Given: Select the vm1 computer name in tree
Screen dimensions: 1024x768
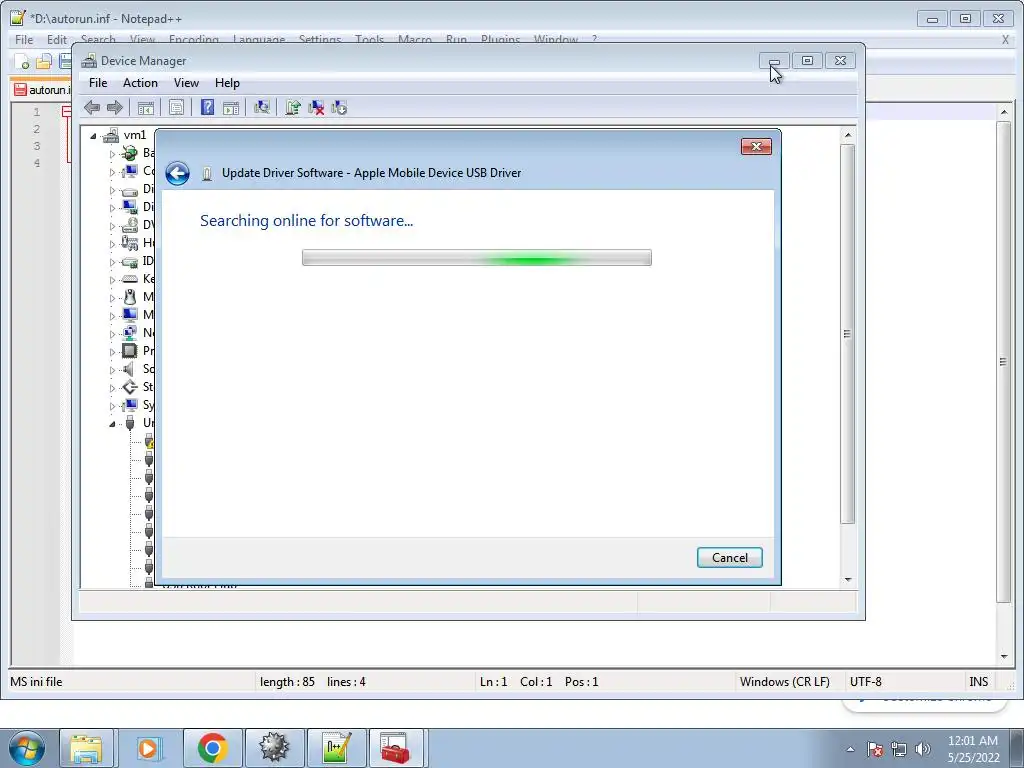Looking at the screenshot, I should 135,135.
